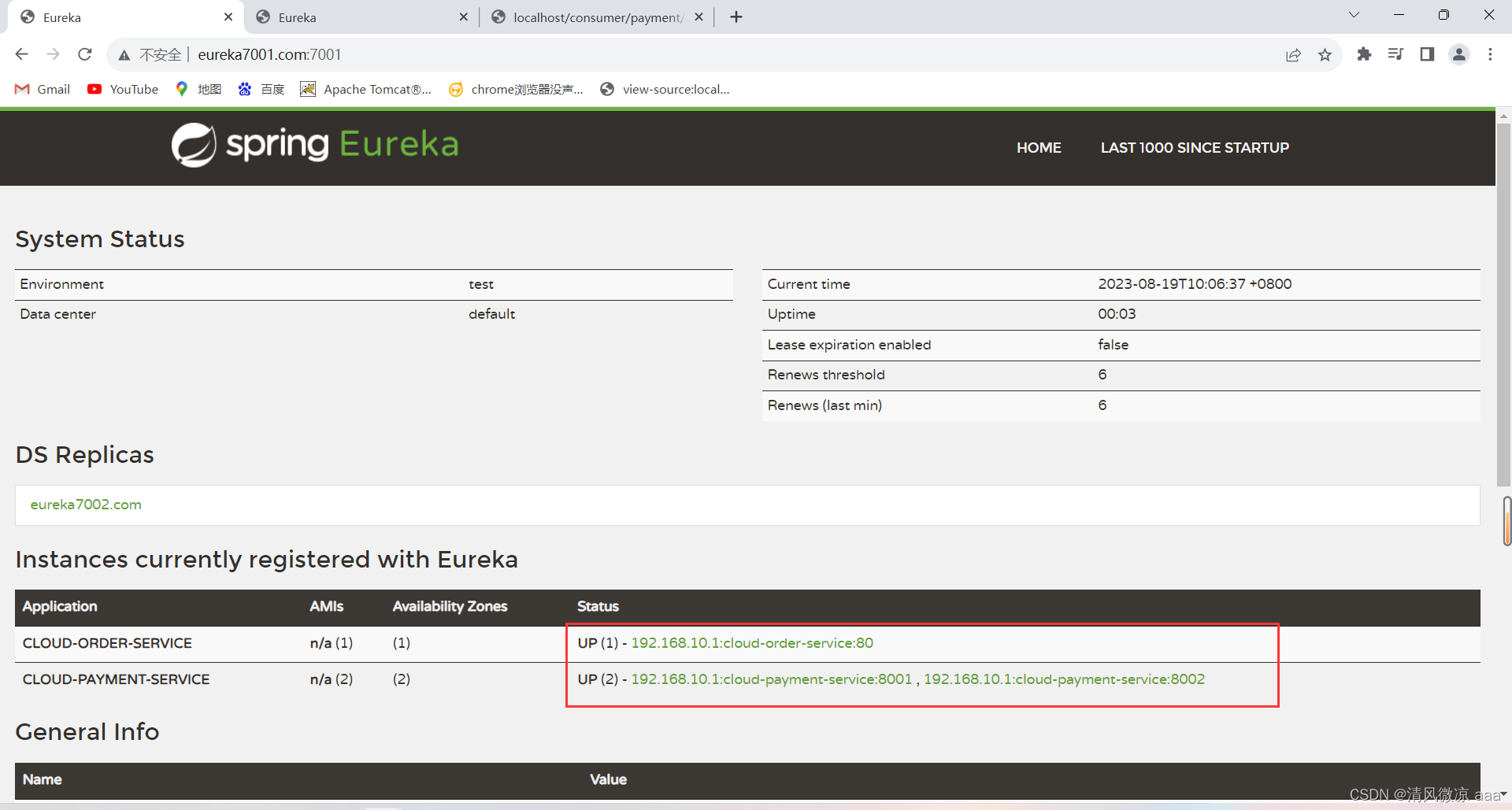Close the localhost/consumer/payment tab

tap(699, 17)
